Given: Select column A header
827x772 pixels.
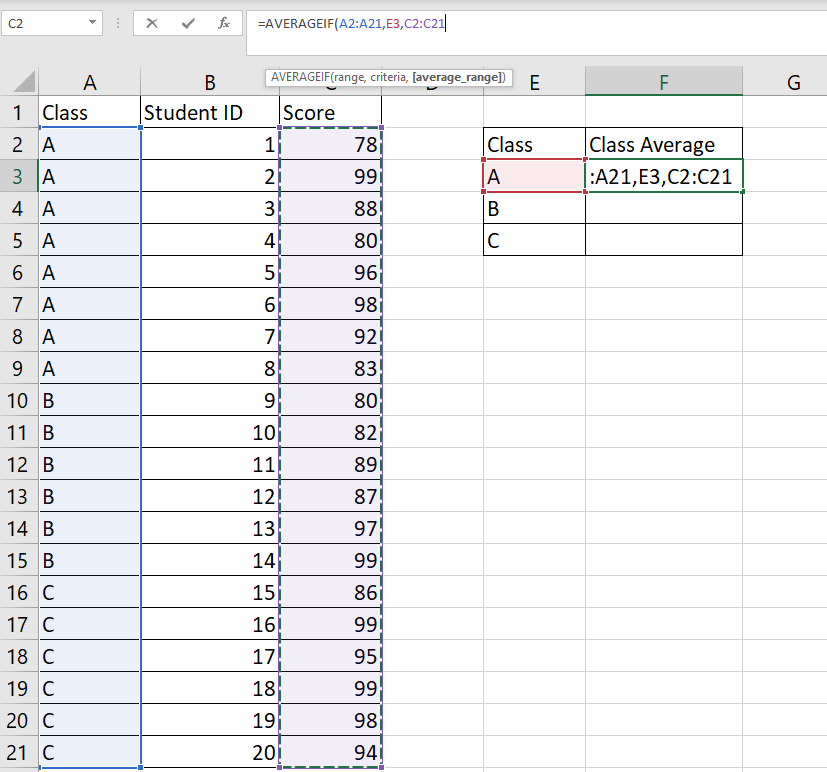Looking at the screenshot, I should pyautogui.click(x=88, y=81).
